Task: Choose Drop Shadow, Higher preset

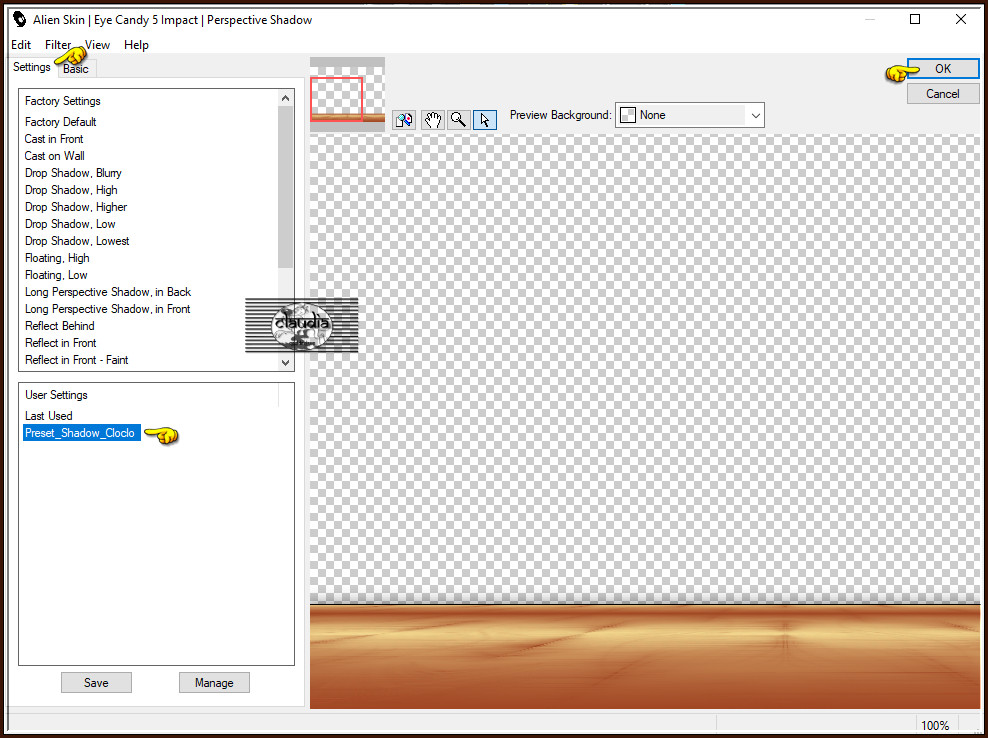Action: [x=76, y=207]
